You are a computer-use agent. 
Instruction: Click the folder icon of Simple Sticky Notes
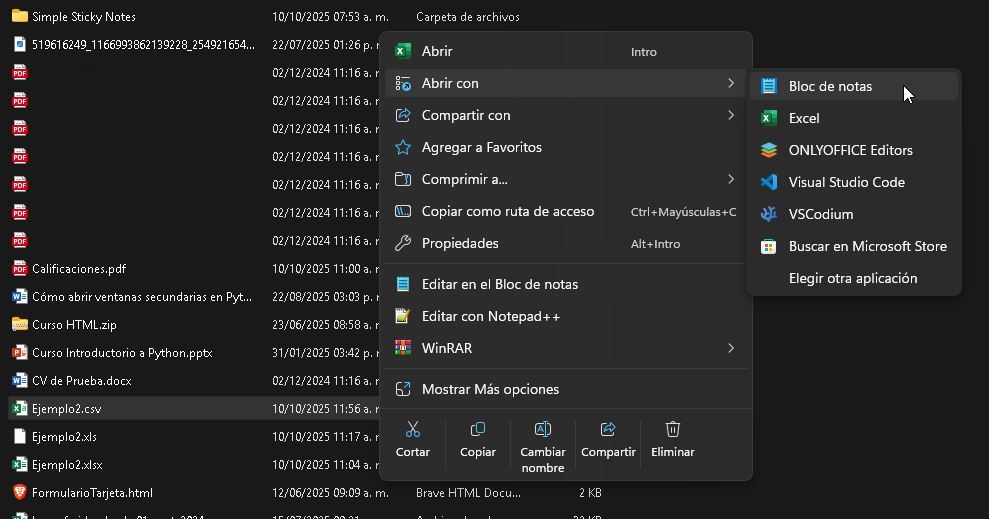(x=20, y=16)
